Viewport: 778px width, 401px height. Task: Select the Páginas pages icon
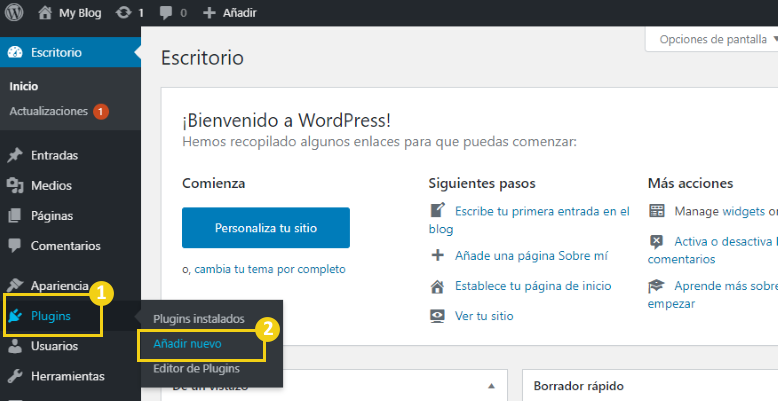point(15,215)
